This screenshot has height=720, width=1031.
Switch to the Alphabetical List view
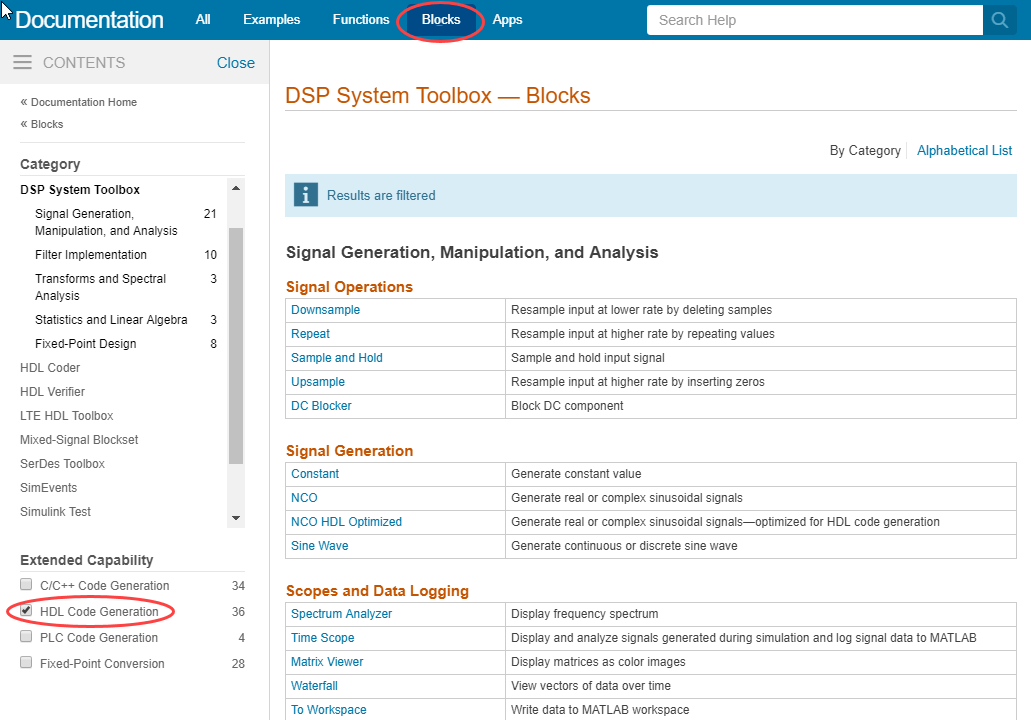coord(964,151)
